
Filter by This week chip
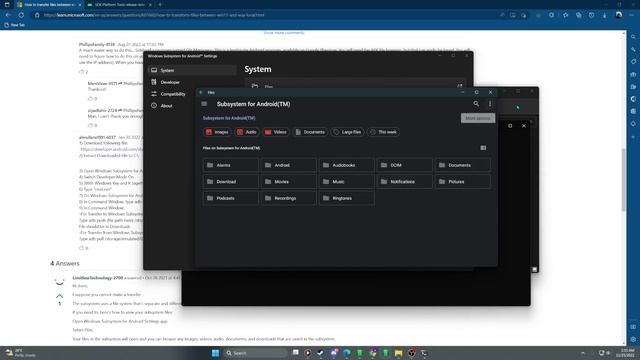coord(383,132)
